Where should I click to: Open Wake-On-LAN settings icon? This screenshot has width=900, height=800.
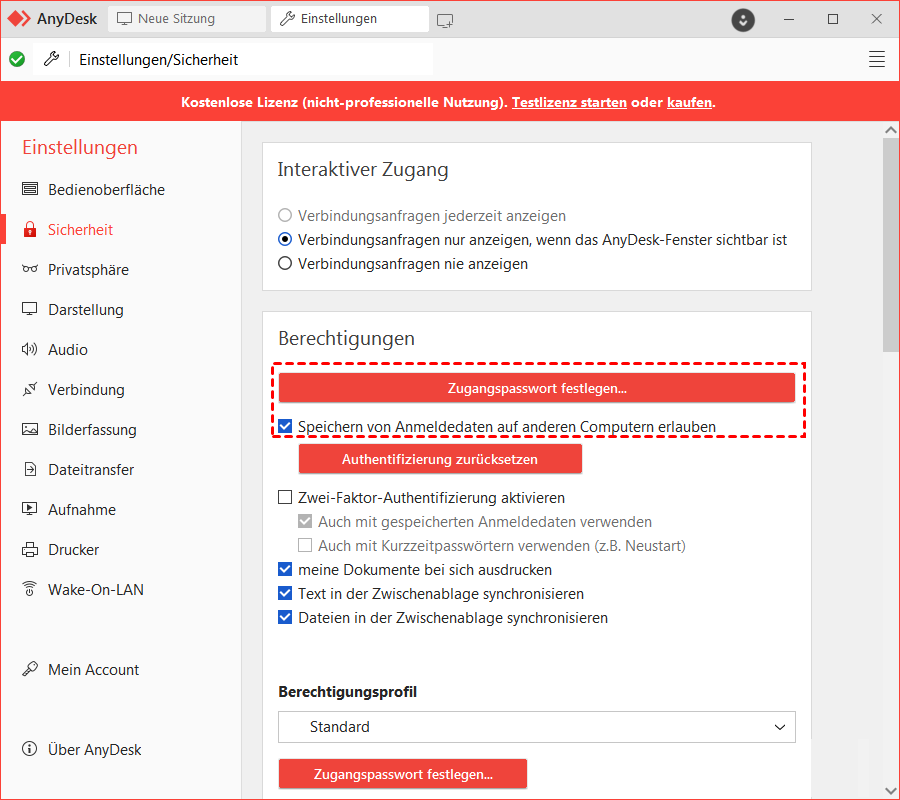[x=30, y=590]
